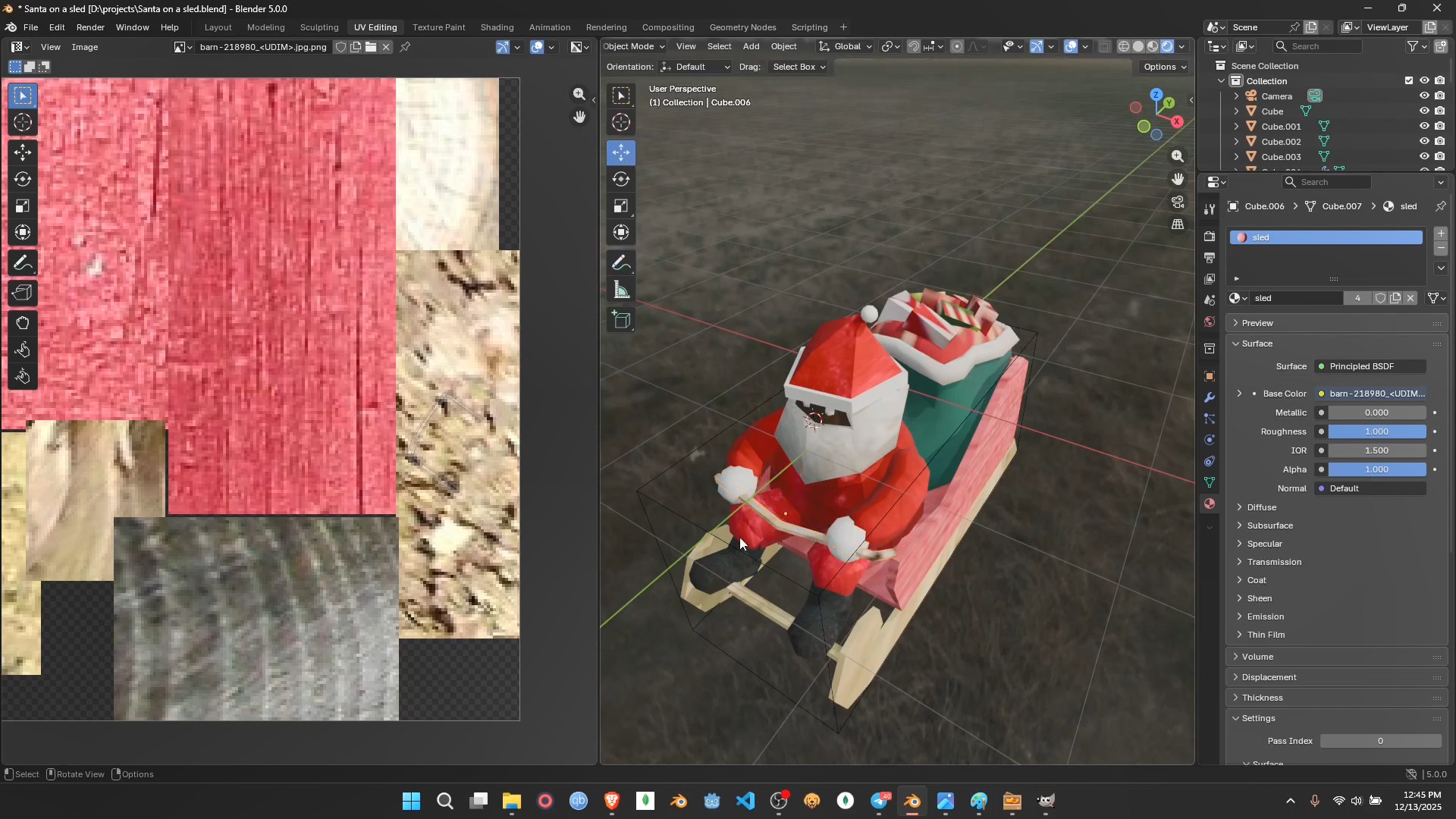Select the Annotate tool in the UV editor
Viewport: 1456px width, 819px height.
pos(23,263)
